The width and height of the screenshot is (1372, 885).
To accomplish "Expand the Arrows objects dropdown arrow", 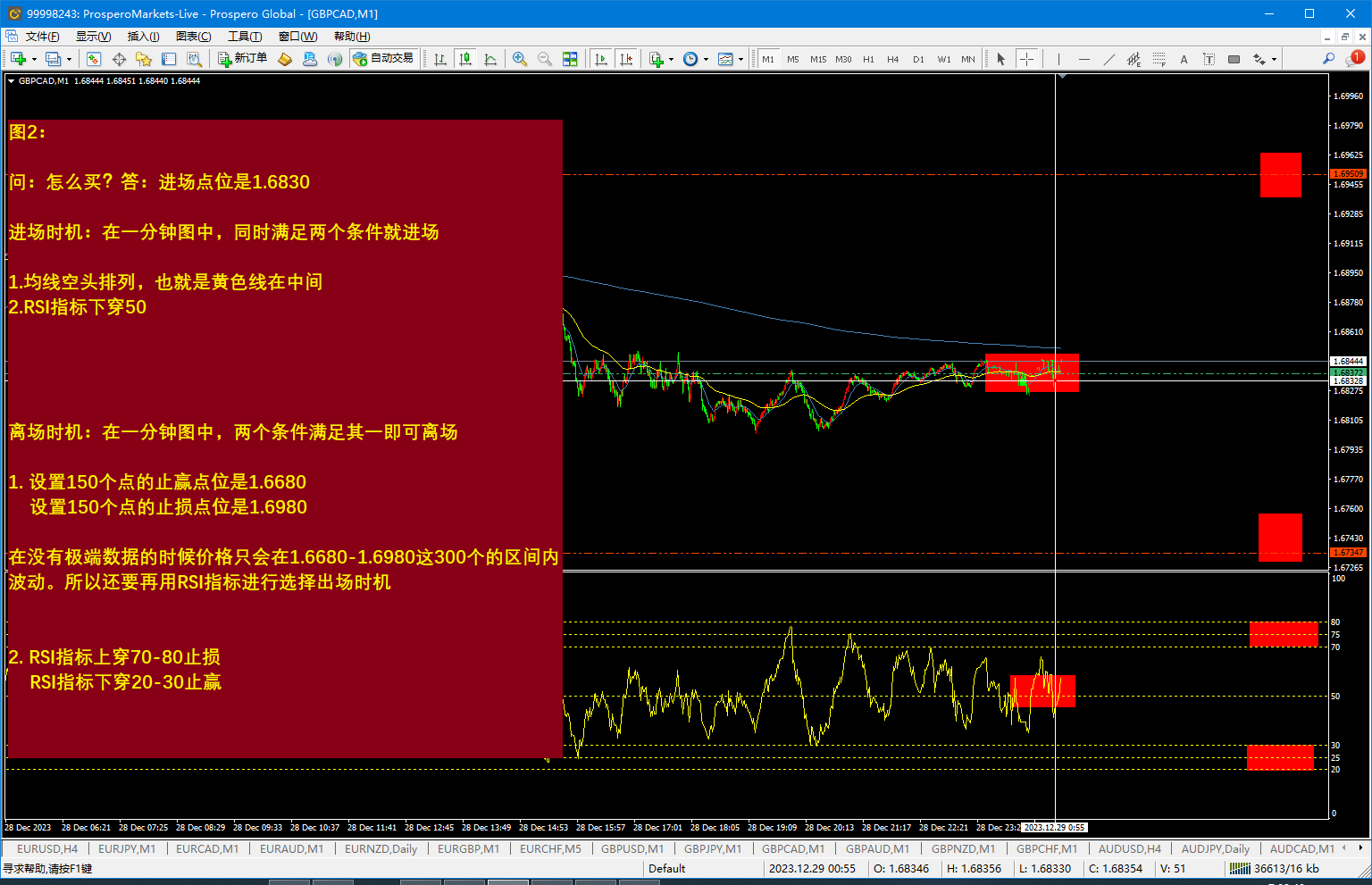I will pos(1274,59).
